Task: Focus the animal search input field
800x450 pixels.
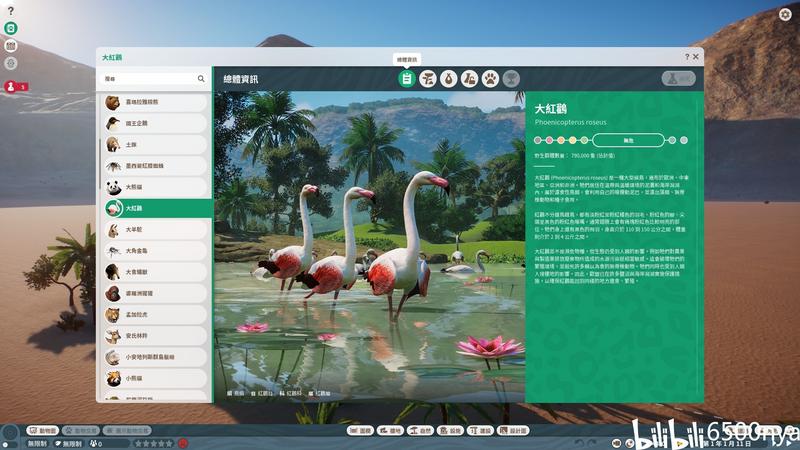Action: tap(154, 79)
